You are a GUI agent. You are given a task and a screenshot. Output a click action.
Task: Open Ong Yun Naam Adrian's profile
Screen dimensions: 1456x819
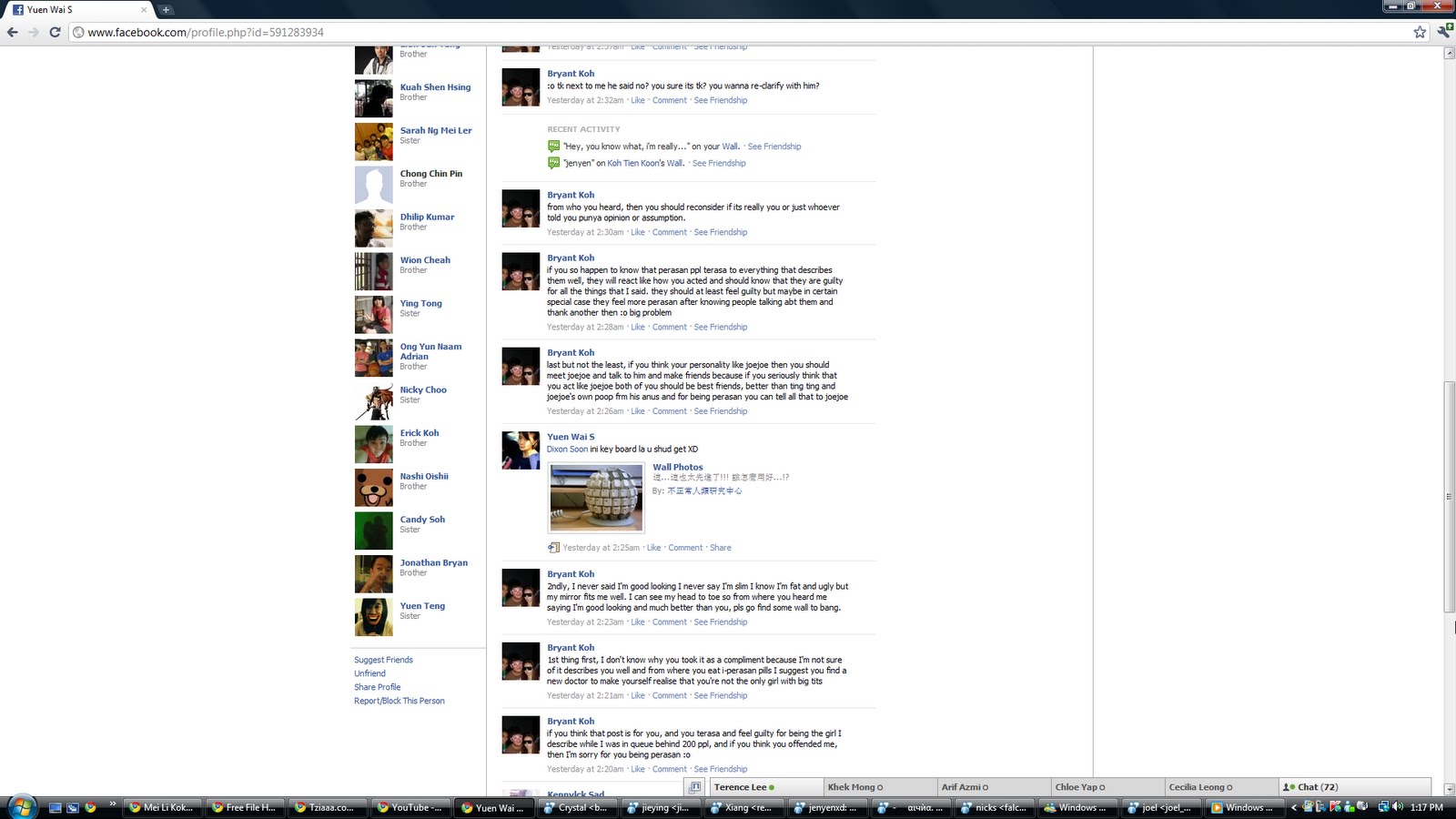coord(430,351)
